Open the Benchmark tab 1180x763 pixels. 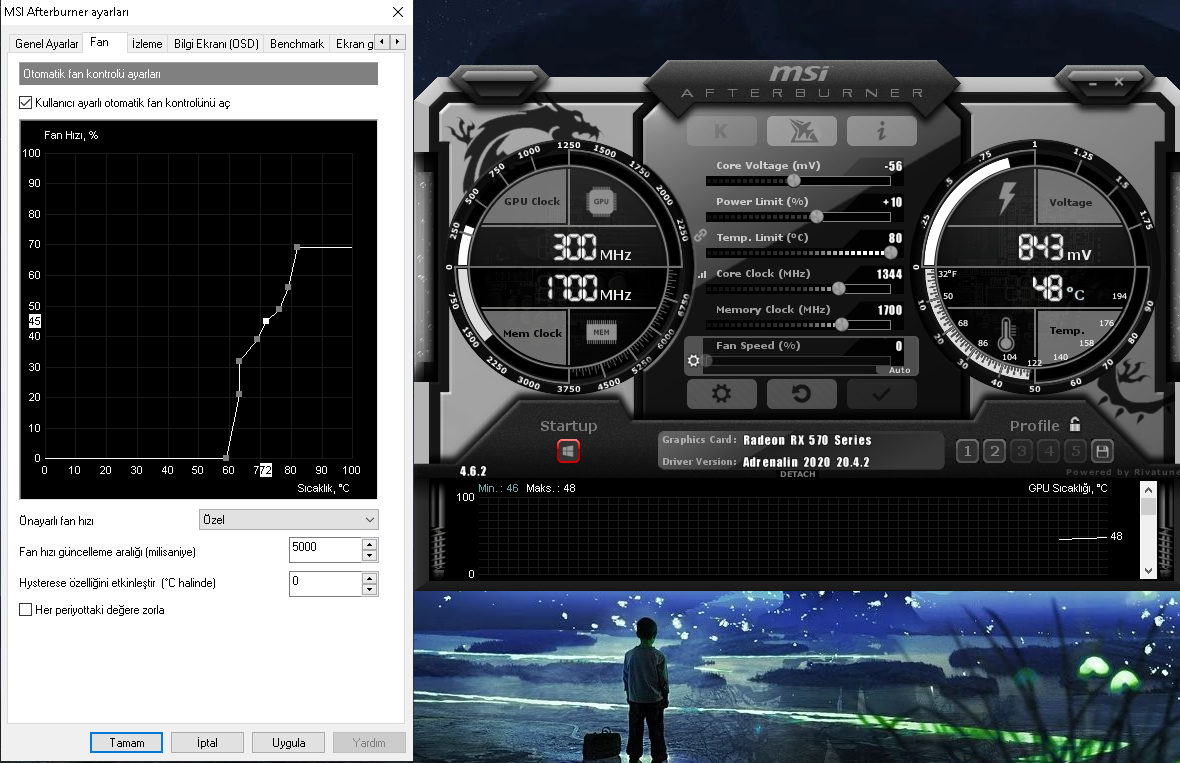(297, 44)
